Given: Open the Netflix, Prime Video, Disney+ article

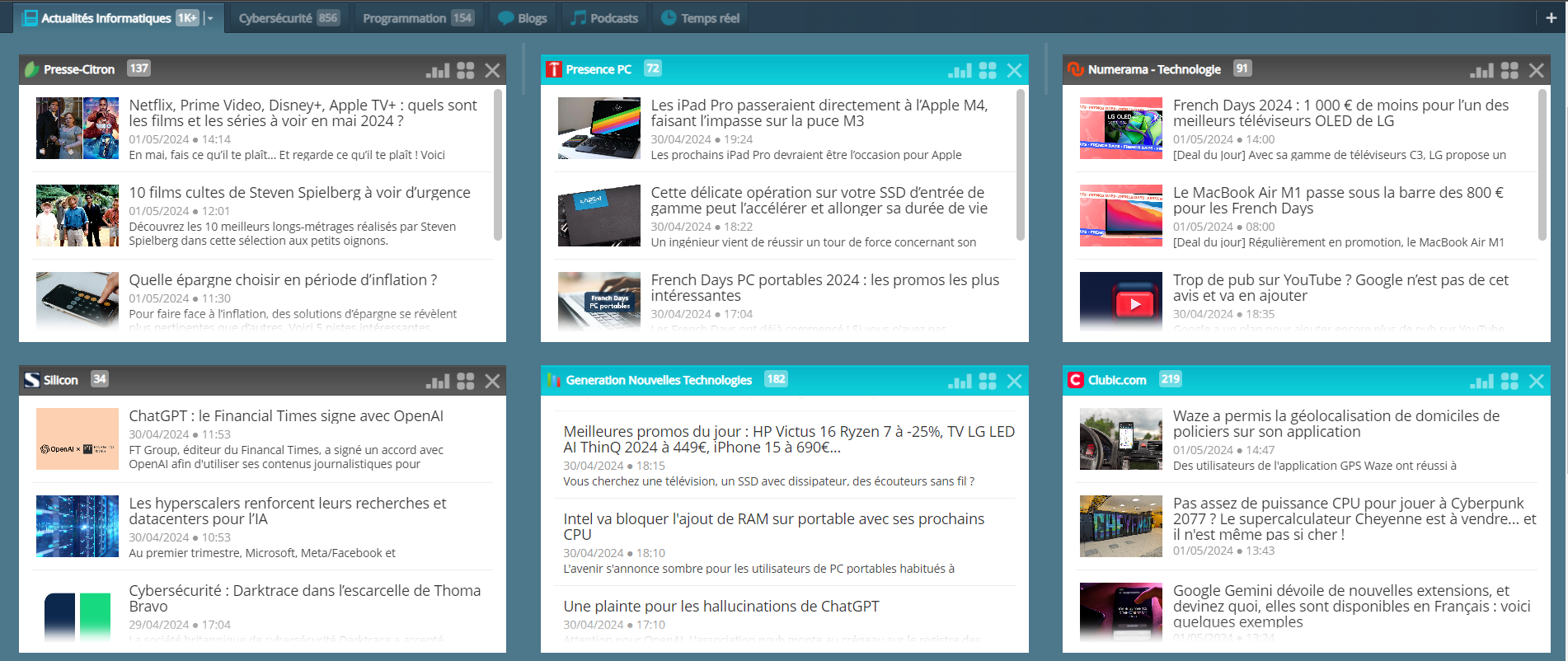Looking at the screenshot, I should click(x=303, y=113).
